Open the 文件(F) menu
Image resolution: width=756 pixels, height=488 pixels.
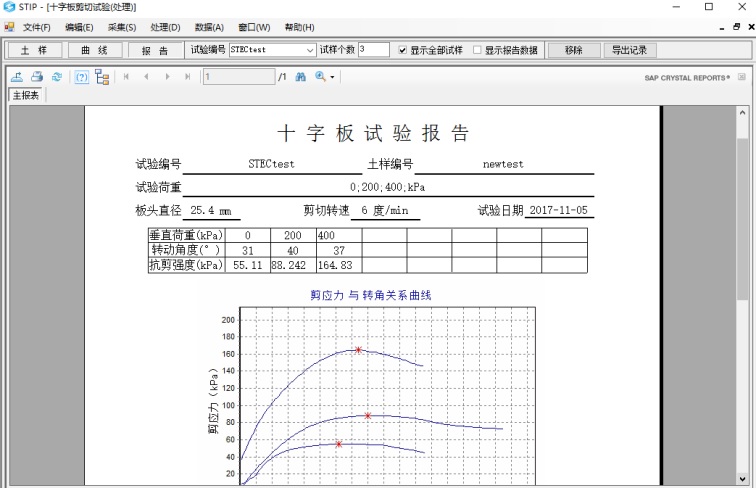click(37, 27)
